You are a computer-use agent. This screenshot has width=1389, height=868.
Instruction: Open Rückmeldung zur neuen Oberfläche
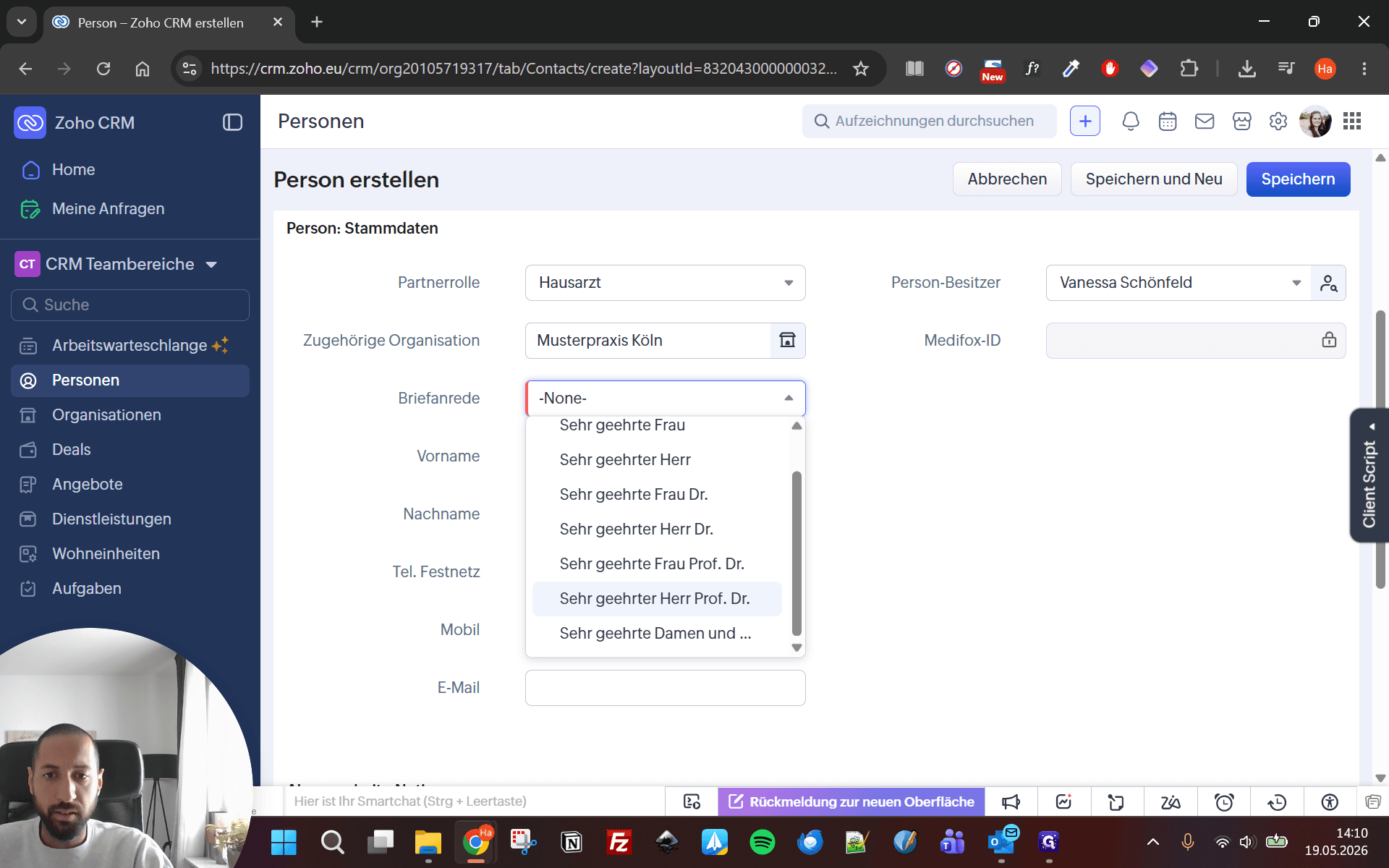(x=851, y=801)
